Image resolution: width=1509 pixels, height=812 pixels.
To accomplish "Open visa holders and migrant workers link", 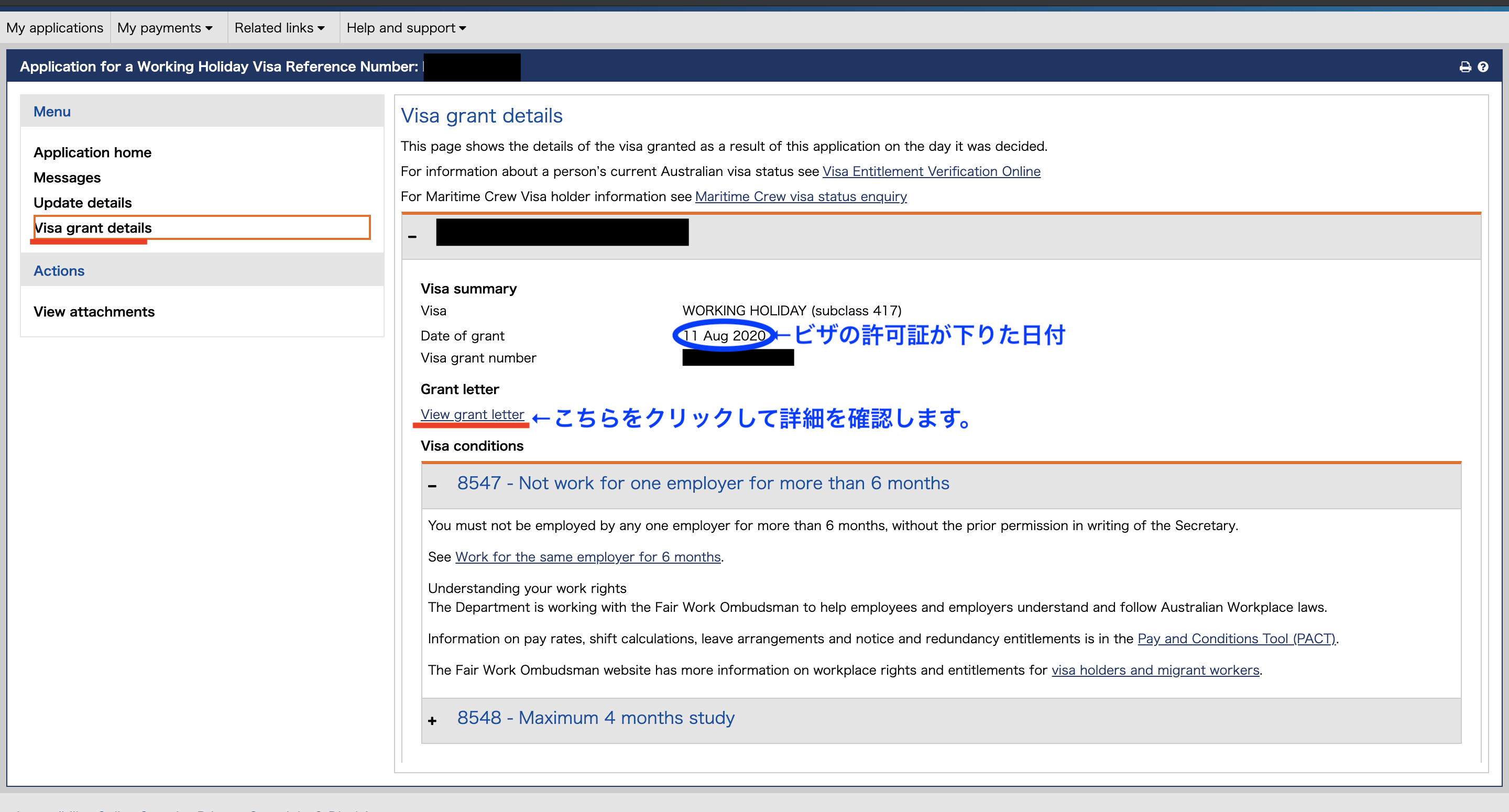I will tap(1155, 670).
